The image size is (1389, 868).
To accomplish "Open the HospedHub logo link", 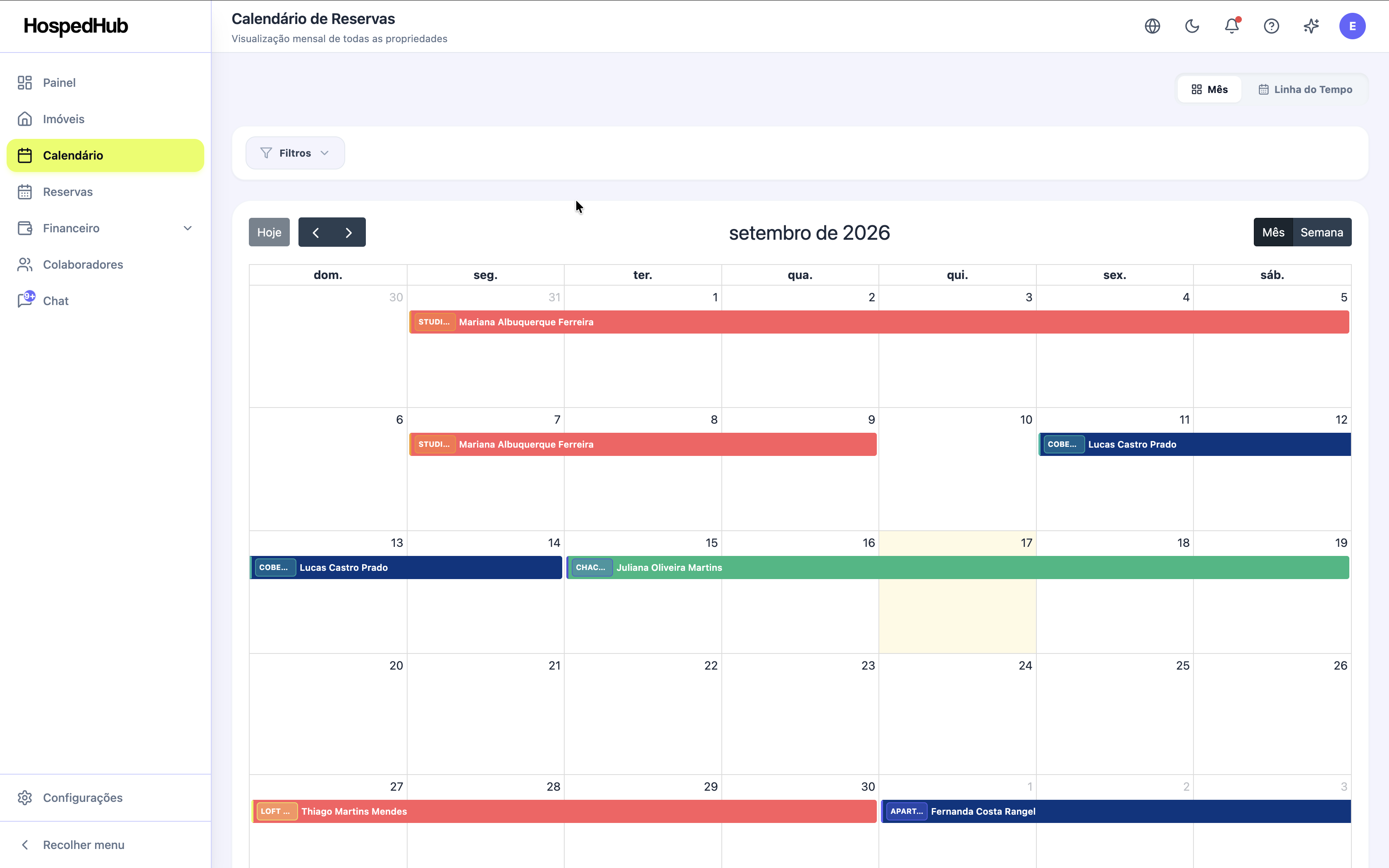I will pyautogui.click(x=76, y=26).
